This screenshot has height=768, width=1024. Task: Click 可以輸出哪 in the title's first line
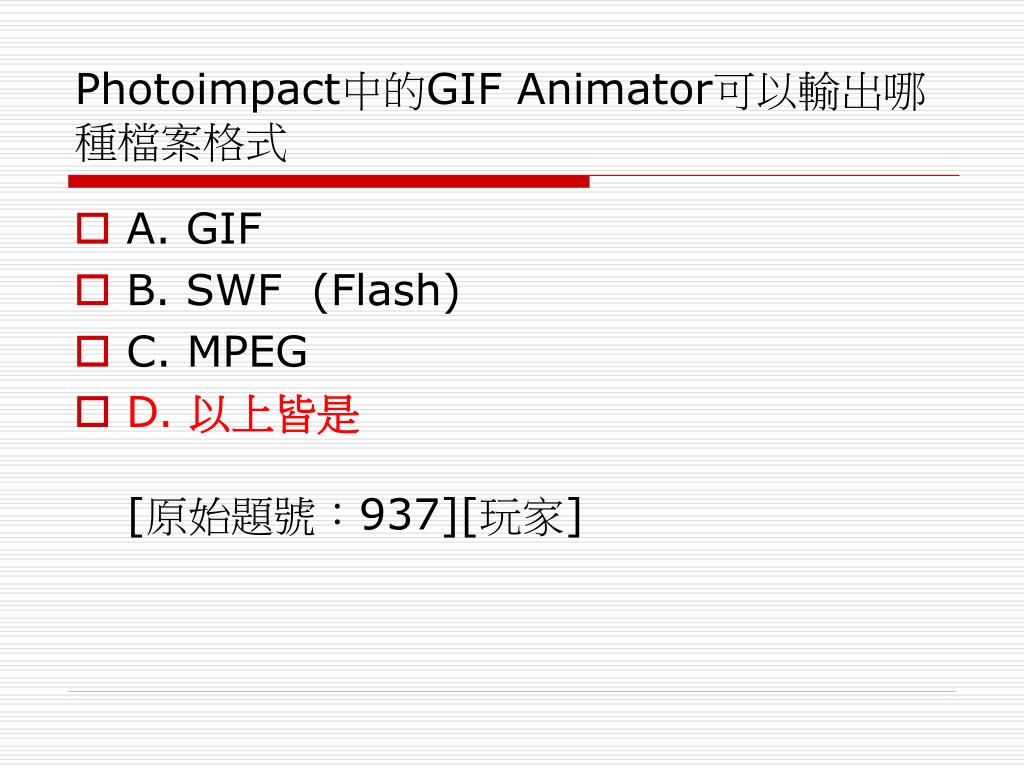point(820,91)
